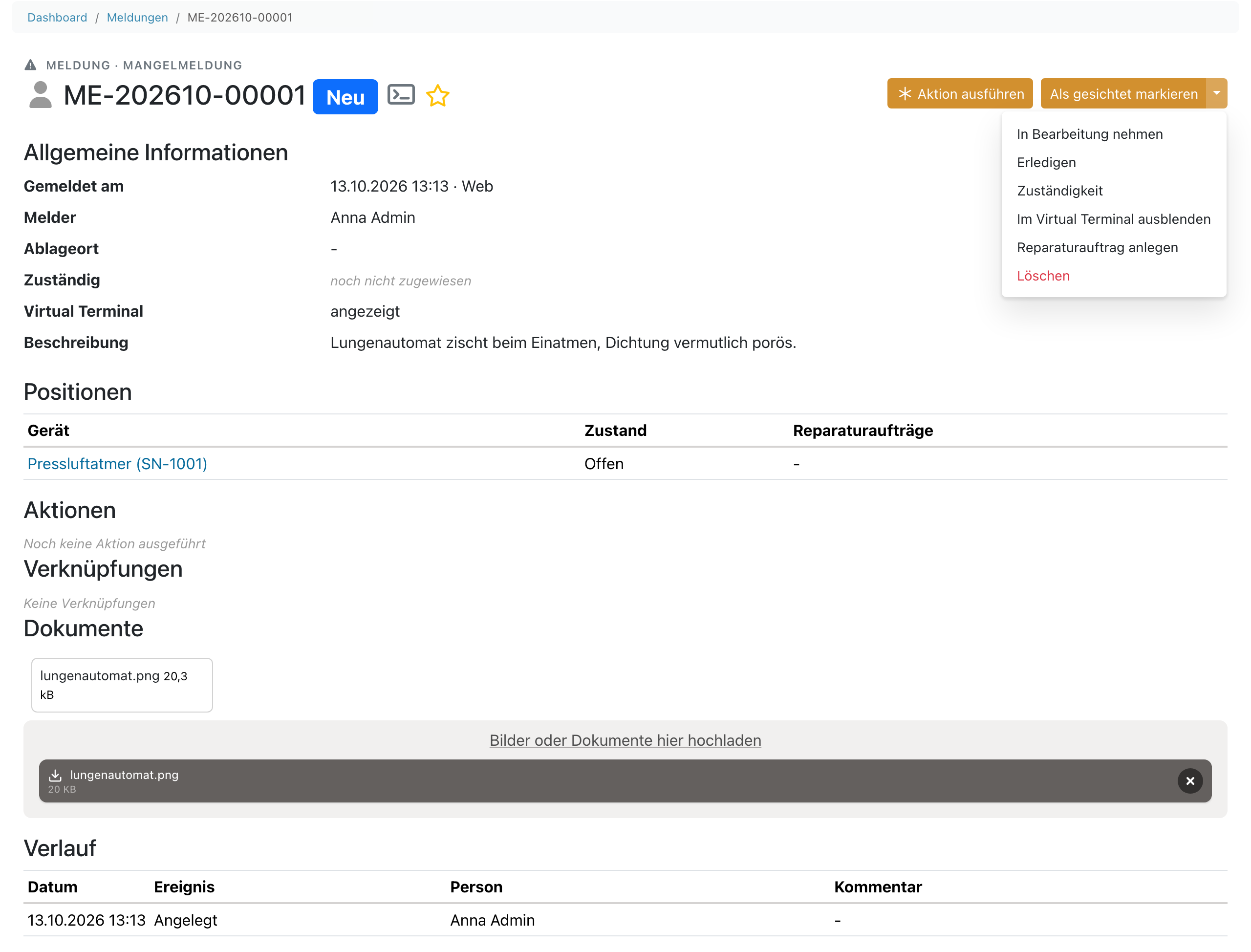1251x952 pixels.
Task: Click Angelegt event in Verlauf table
Action: tap(185, 920)
